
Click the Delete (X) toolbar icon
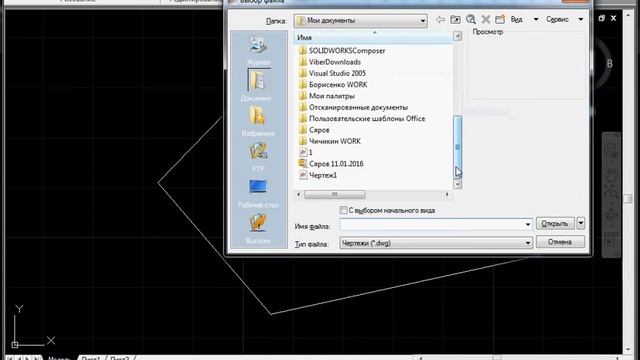tap(486, 20)
